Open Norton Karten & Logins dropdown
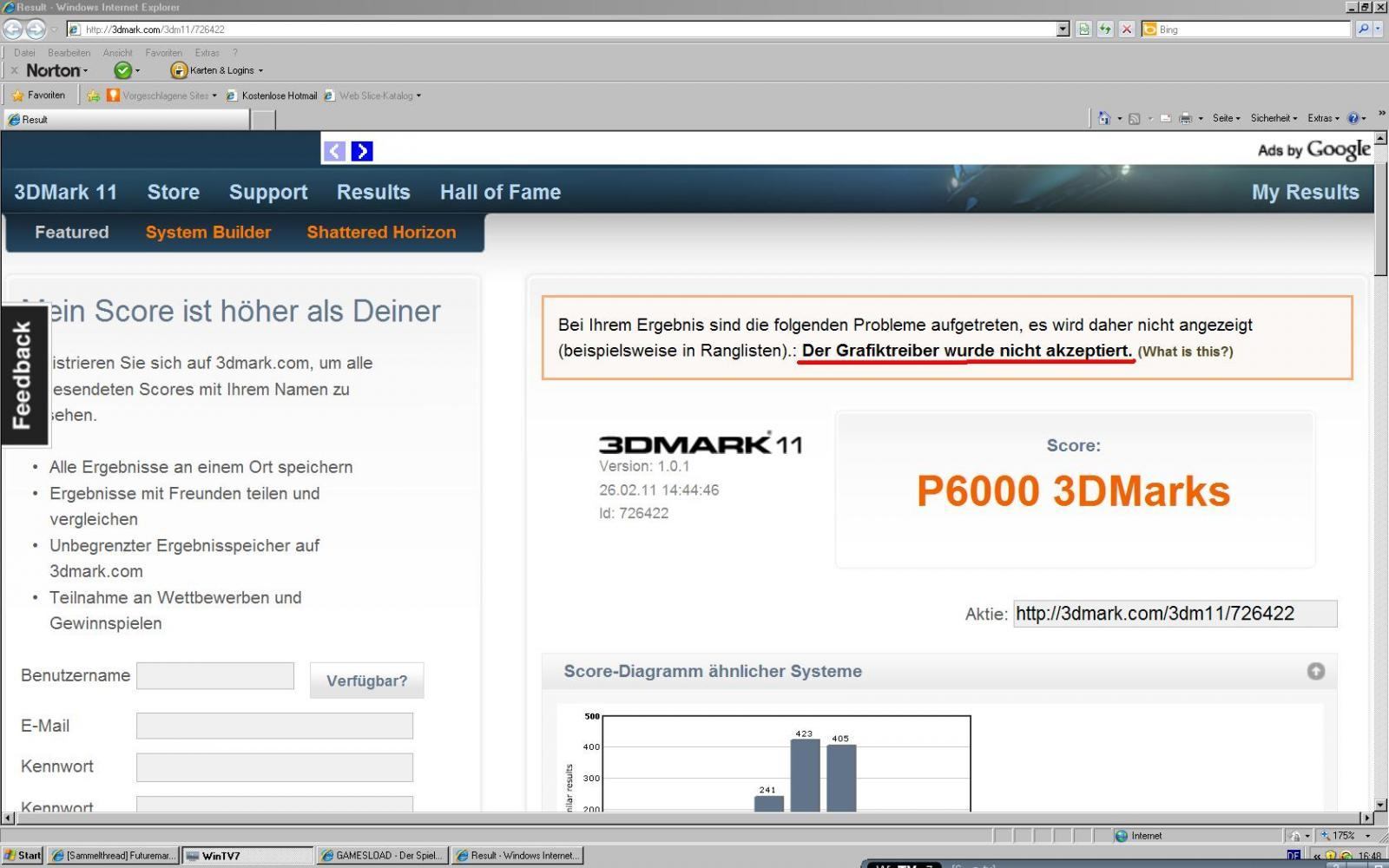The height and width of the screenshot is (868, 1389). 217,70
